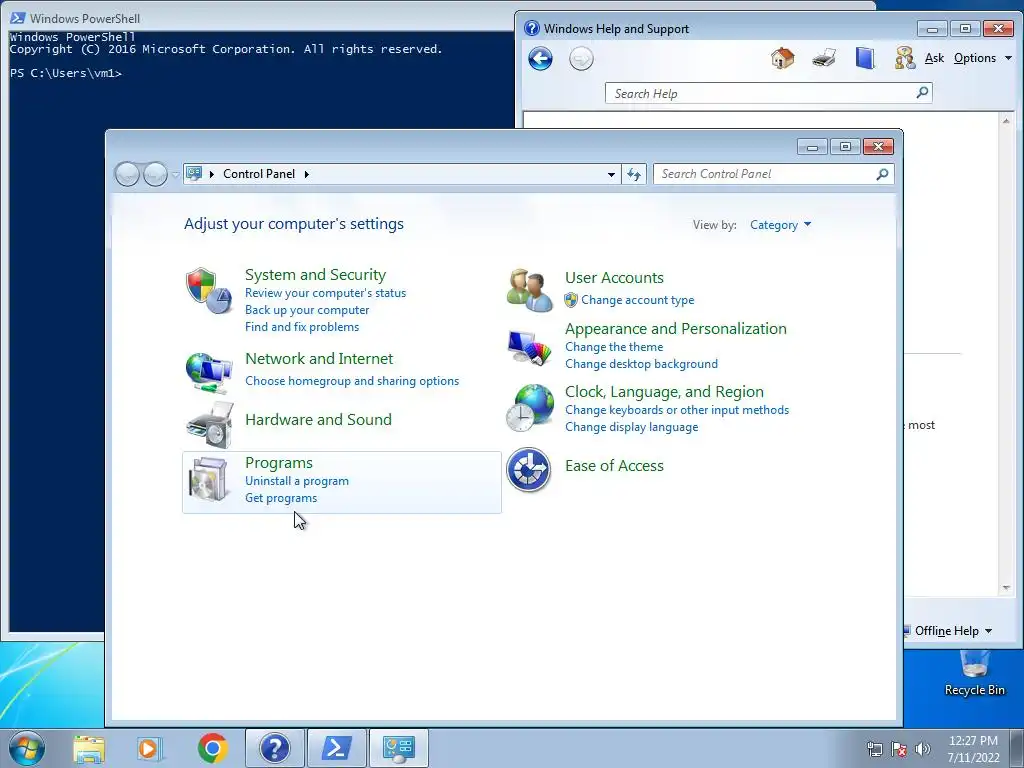This screenshot has width=1024, height=768.
Task: Open Hardware and Sound printer icon
Action: [210, 425]
